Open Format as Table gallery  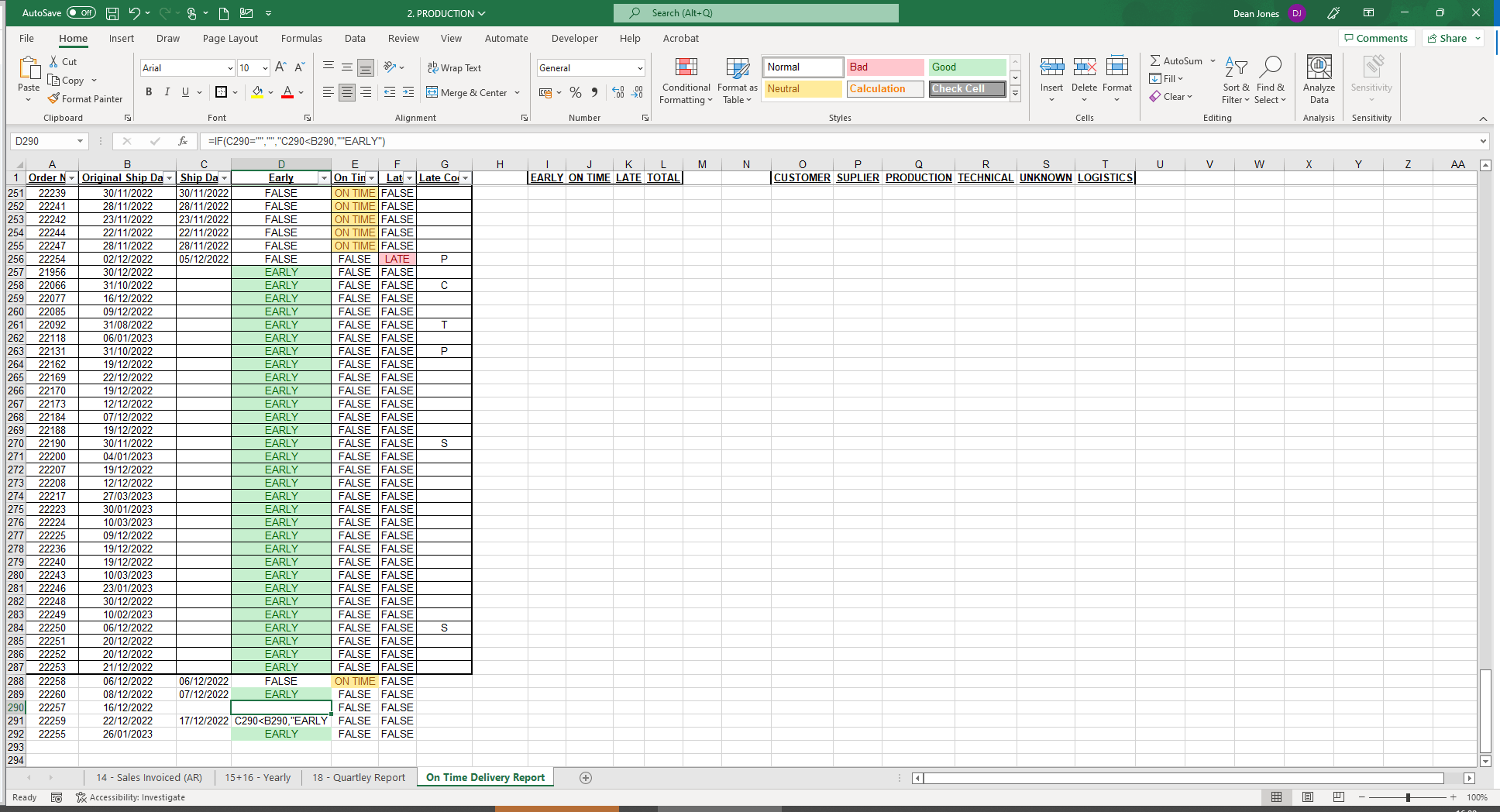[738, 81]
